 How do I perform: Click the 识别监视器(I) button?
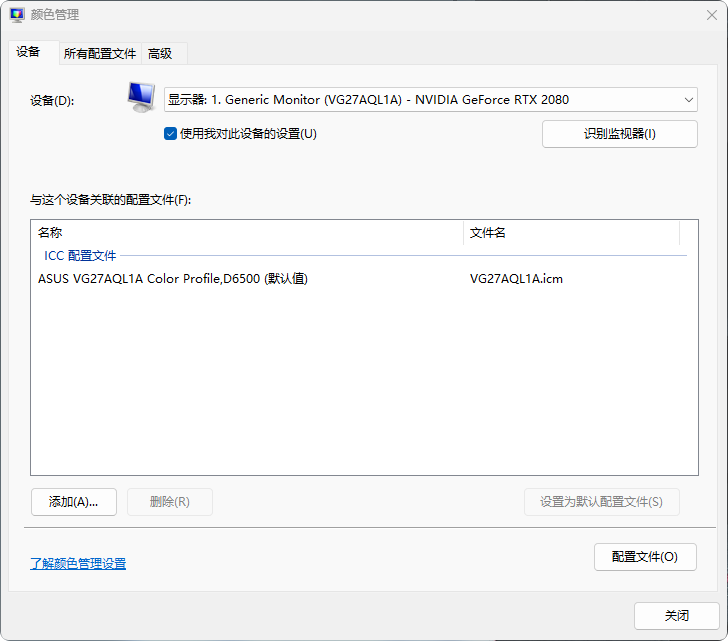(x=619, y=134)
